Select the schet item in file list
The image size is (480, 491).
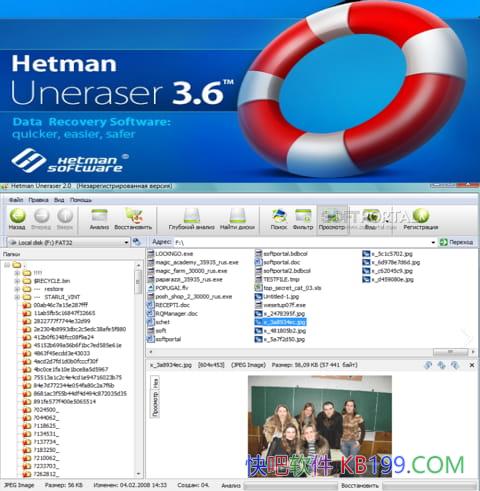coord(163,322)
